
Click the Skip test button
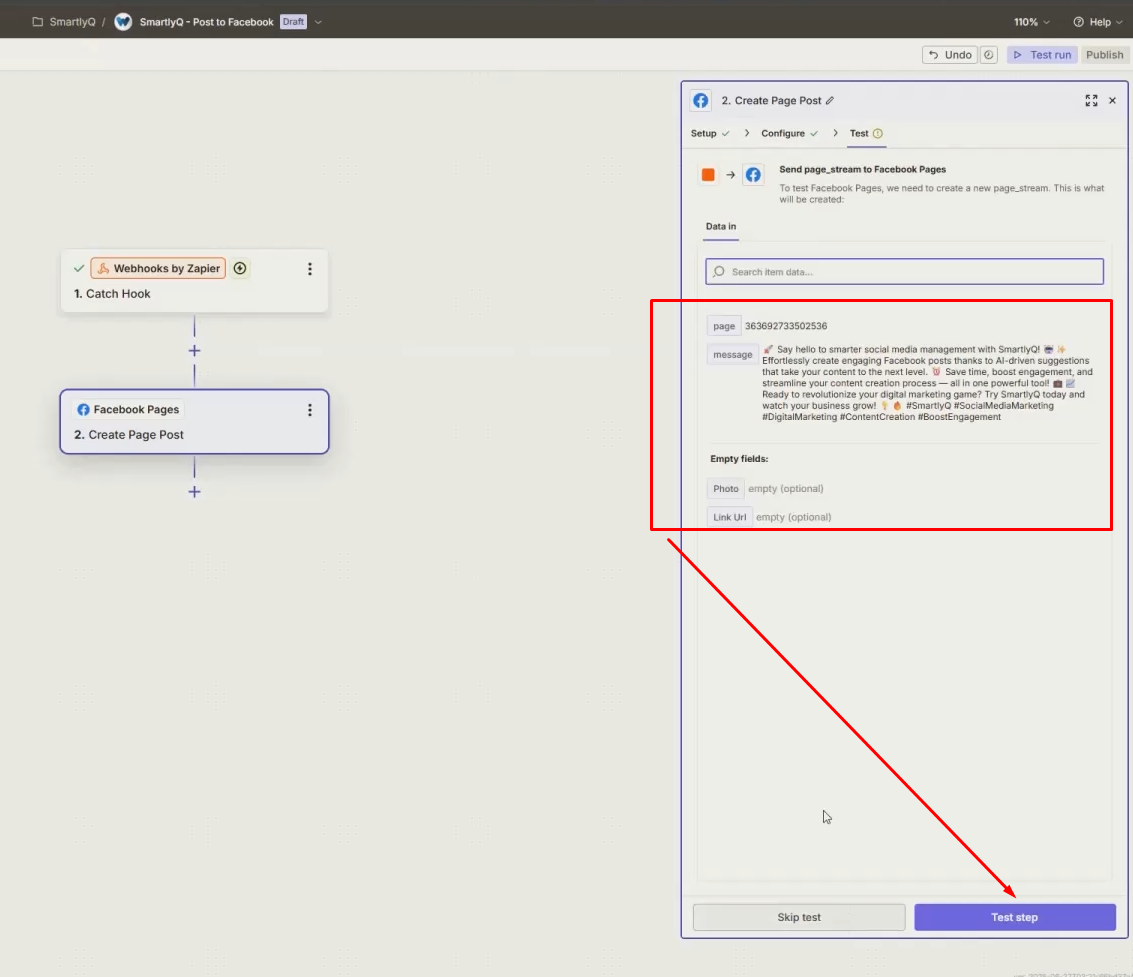click(798, 917)
